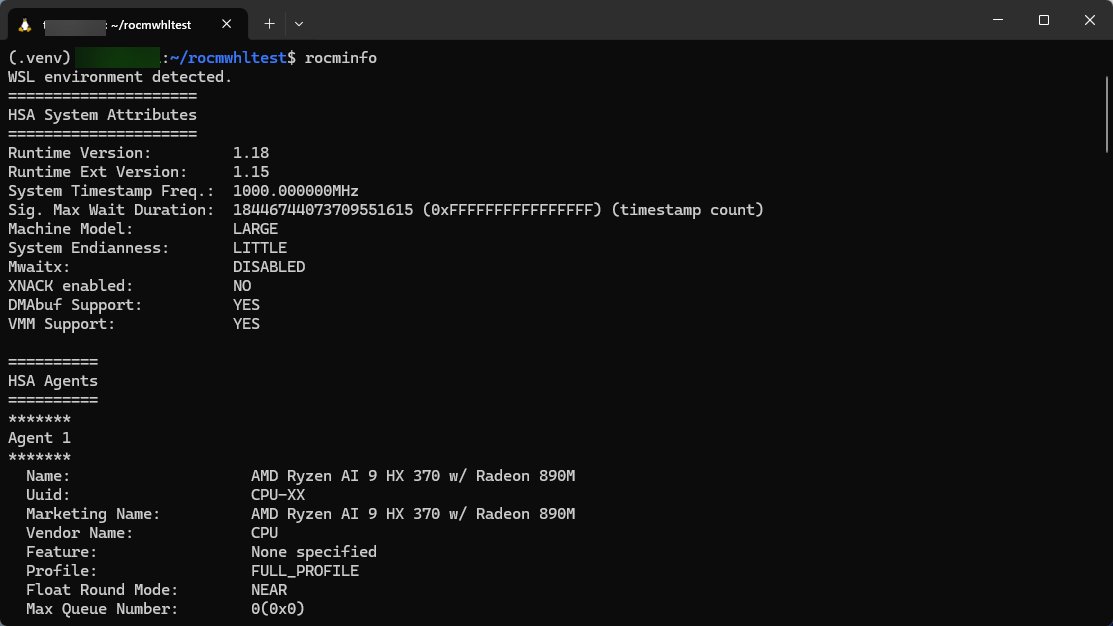Click the "Marketing Name:" label
The width and height of the screenshot is (1113, 626).
(93, 514)
